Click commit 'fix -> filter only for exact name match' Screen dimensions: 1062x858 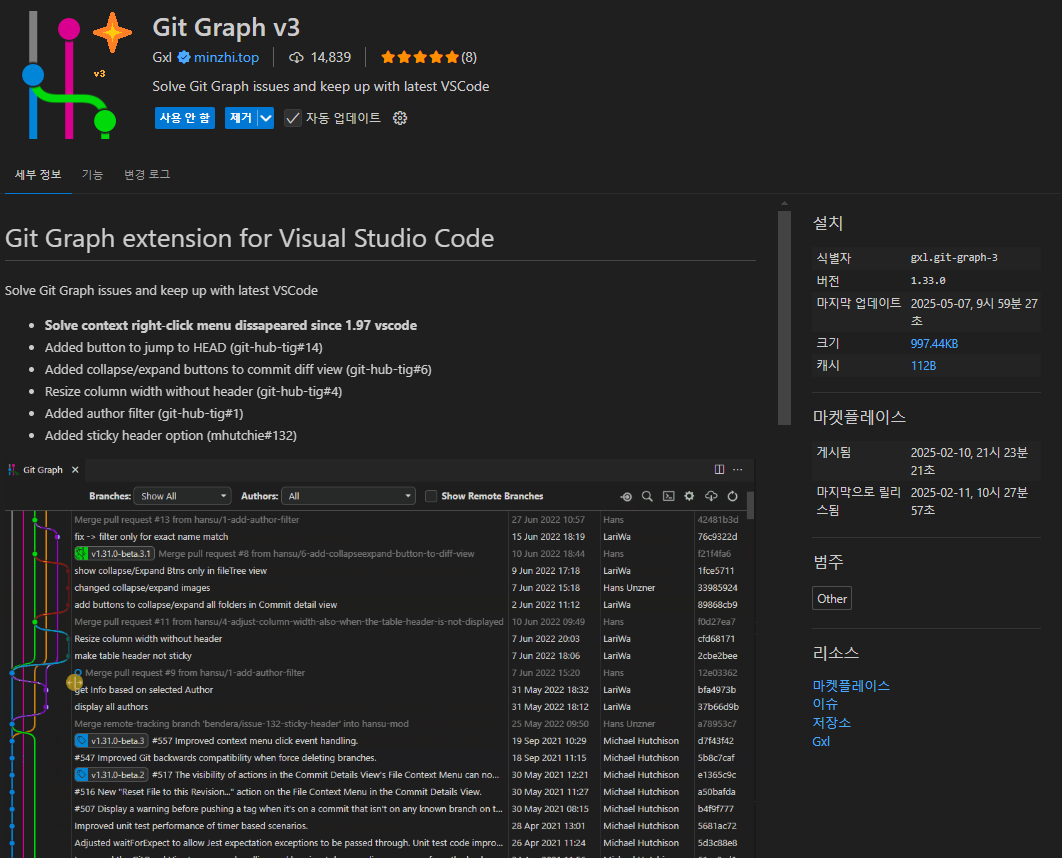[151, 537]
